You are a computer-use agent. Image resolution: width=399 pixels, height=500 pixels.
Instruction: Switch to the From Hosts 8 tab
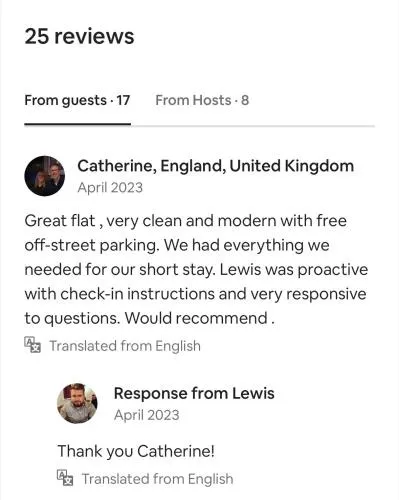pyautogui.click(x=202, y=100)
